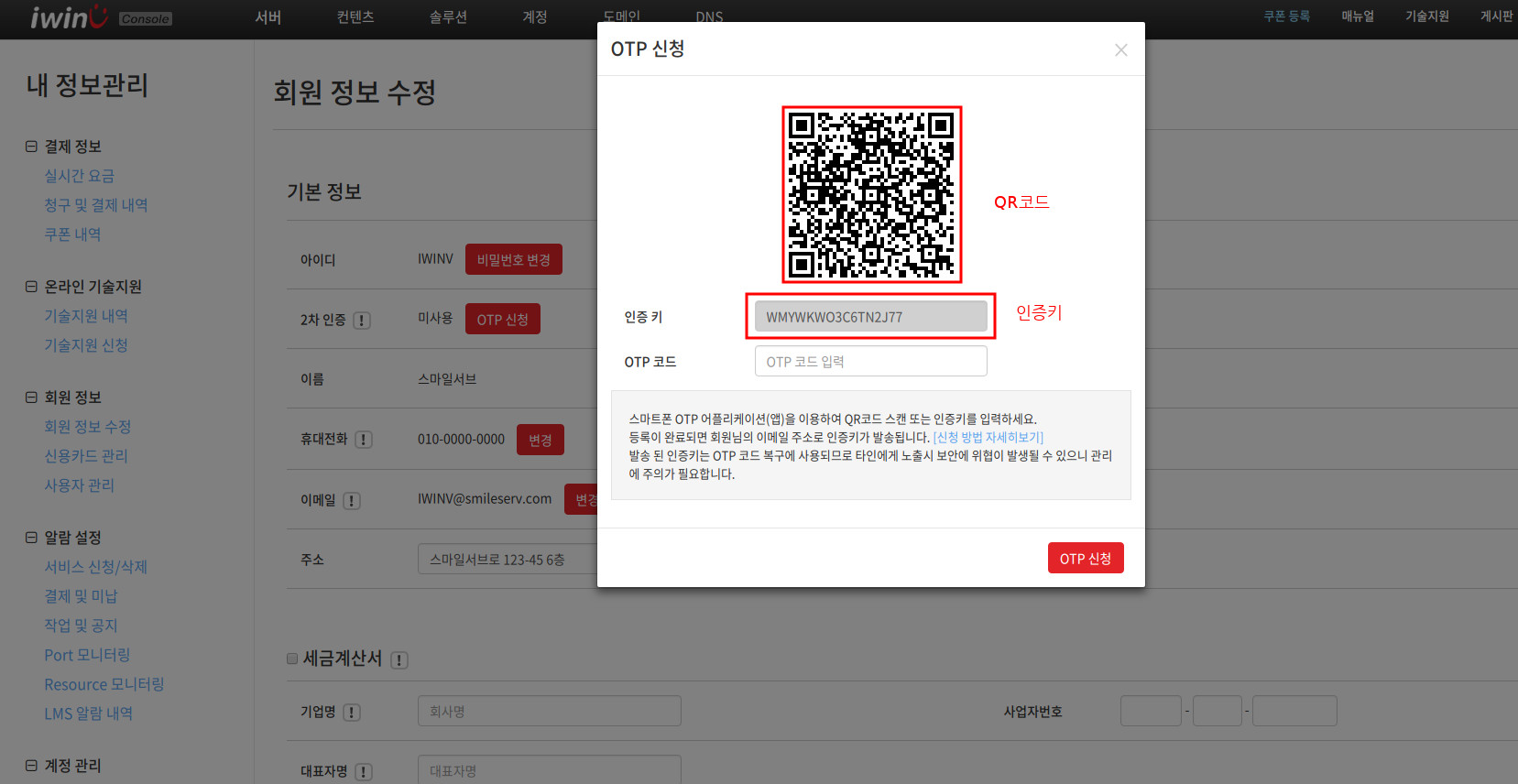
Task: Click the info icon next to 이메일
Action: coord(352,501)
